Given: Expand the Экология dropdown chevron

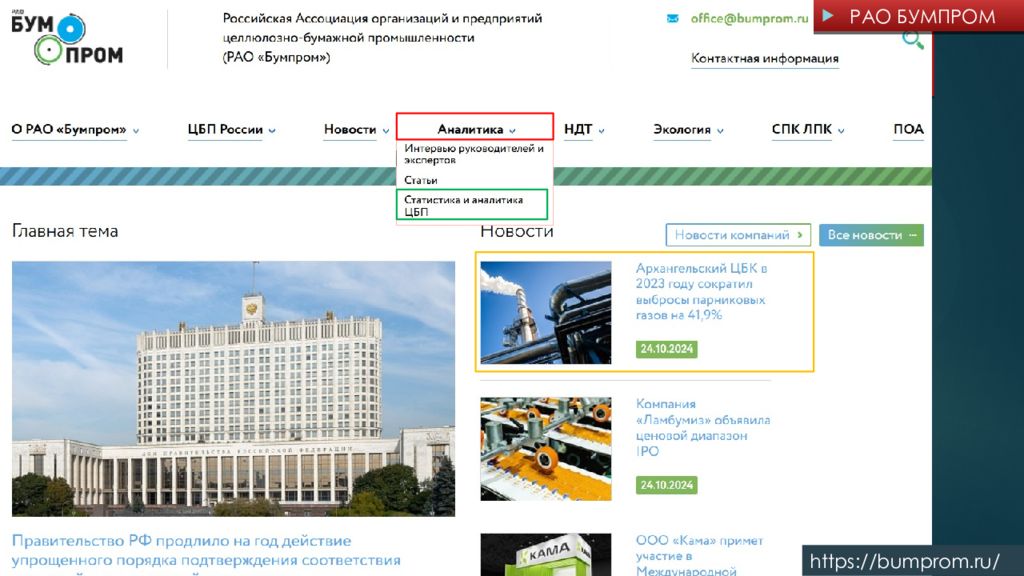Looking at the screenshot, I should click(720, 131).
